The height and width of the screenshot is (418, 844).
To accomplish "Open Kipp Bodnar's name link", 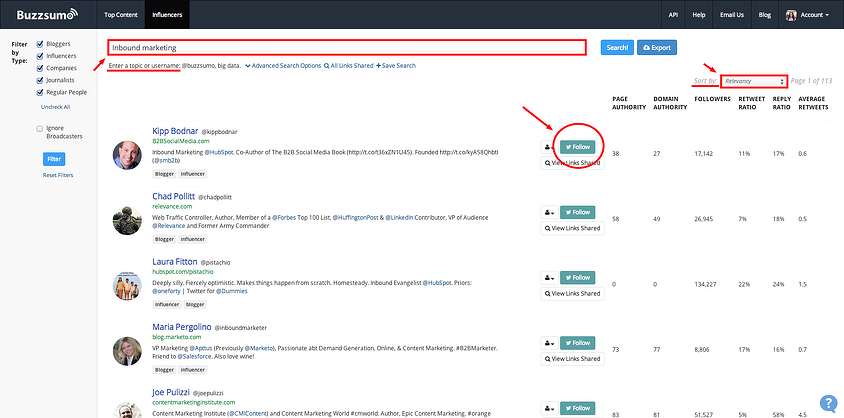I will click(x=175, y=131).
